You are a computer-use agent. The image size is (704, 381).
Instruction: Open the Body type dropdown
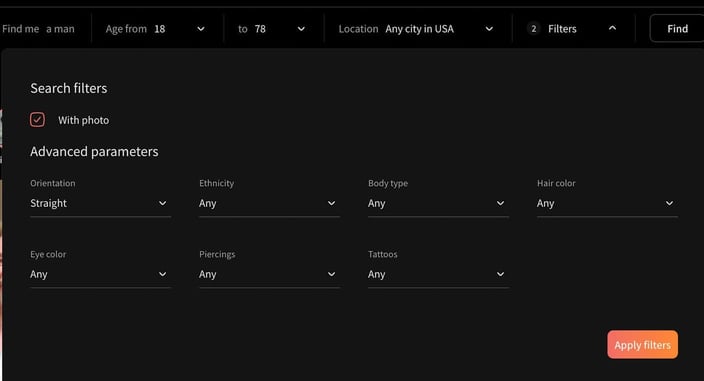[x=438, y=203]
